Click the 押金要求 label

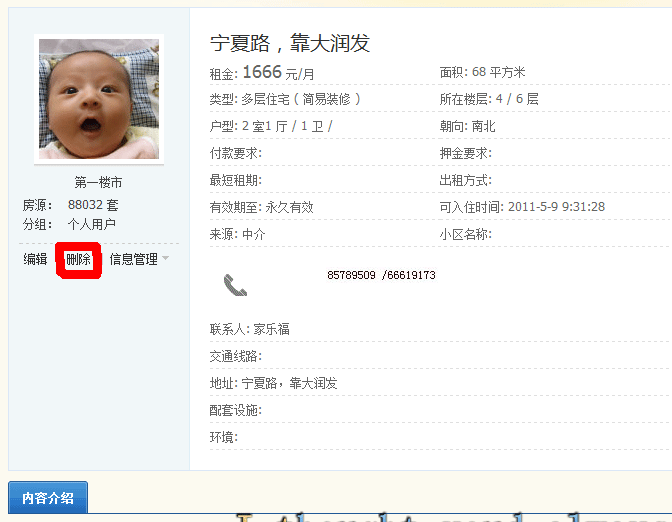click(465, 153)
